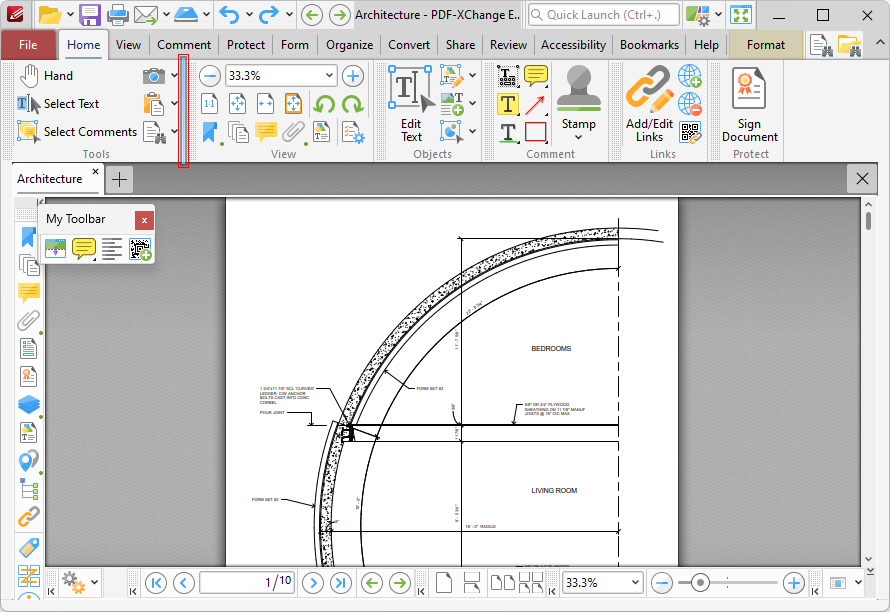Viewport: 890px width, 612px height.
Task: Open the Destinations pane from left sidebar
Action: click(x=28, y=460)
